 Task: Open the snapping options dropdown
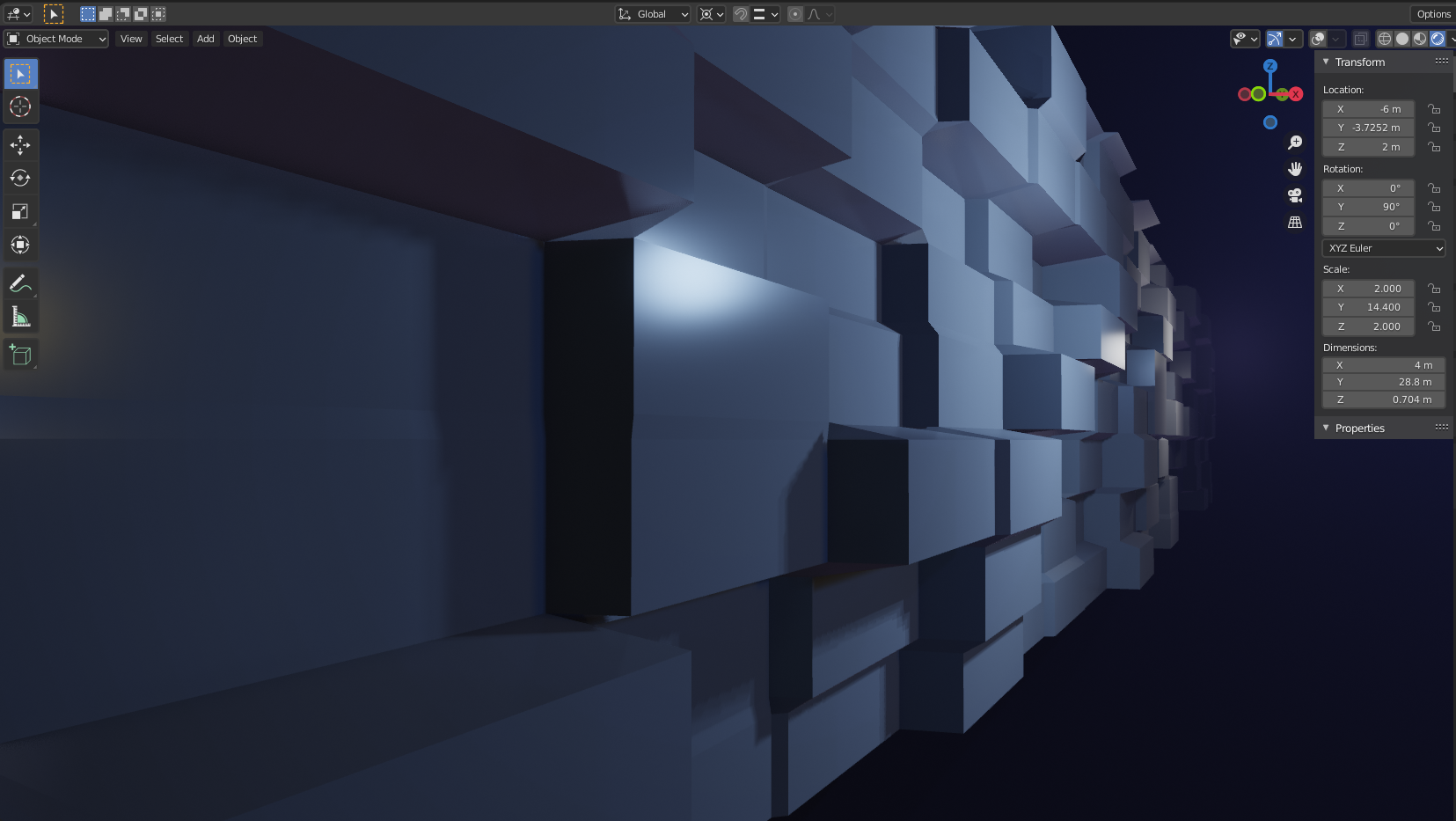point(765,14)
